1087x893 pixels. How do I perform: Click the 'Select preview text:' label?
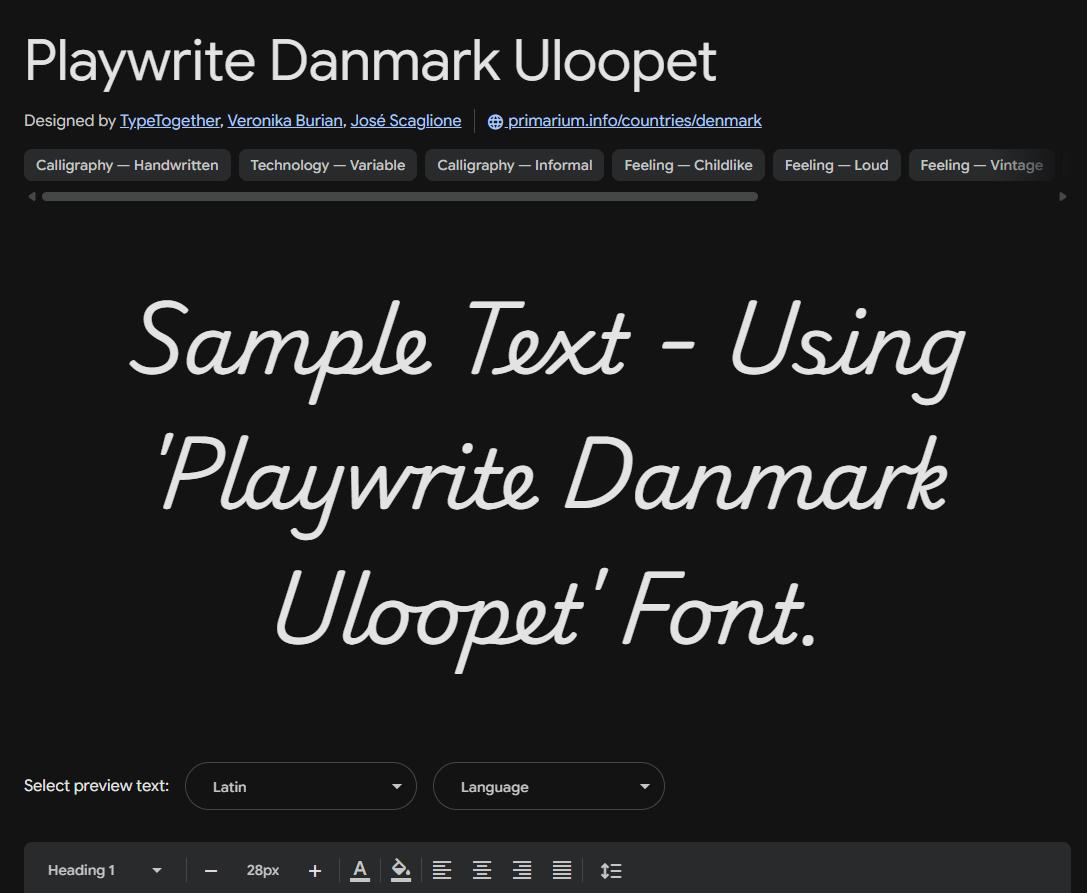(x=96, y=786)
